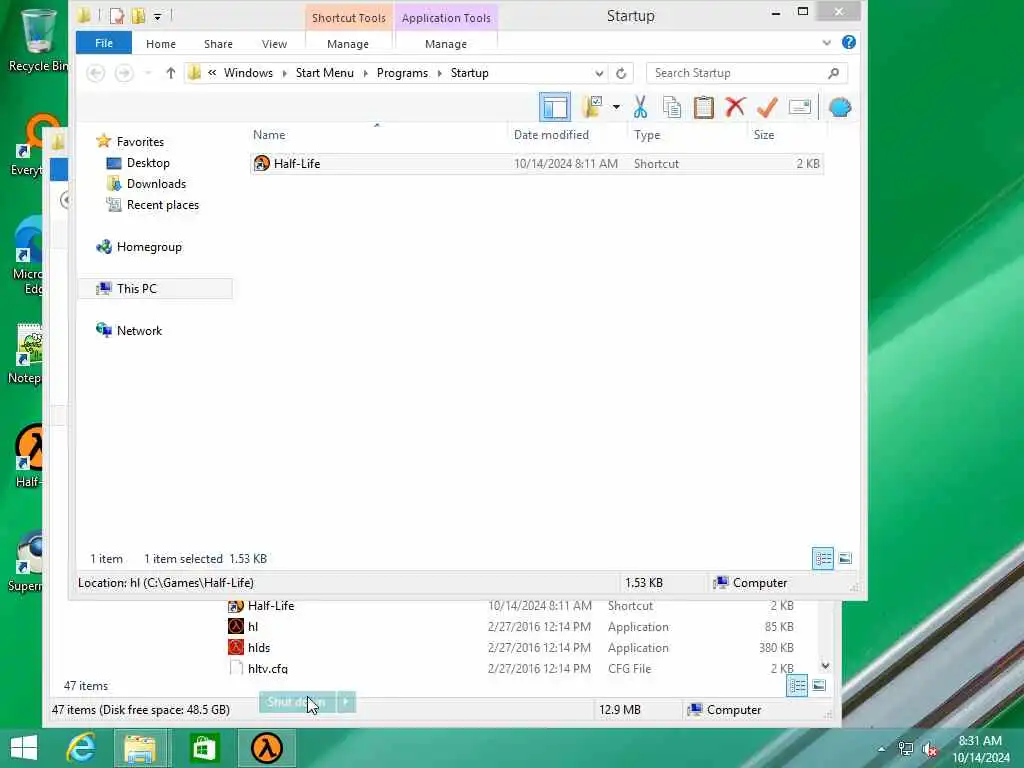Open File Explorer taskbar button

(x=140, y=748)
